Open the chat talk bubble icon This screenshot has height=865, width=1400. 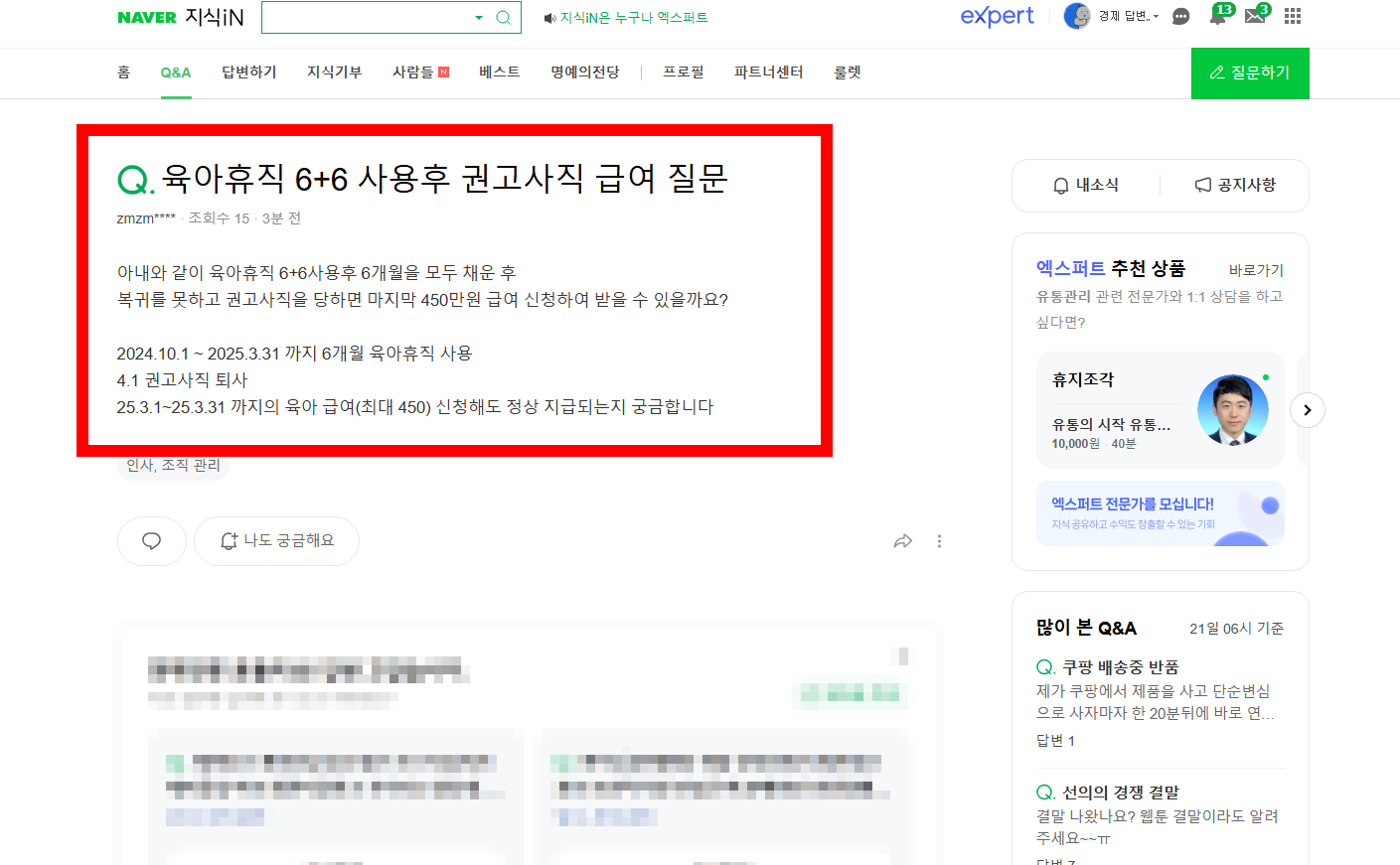[1180, 16]
